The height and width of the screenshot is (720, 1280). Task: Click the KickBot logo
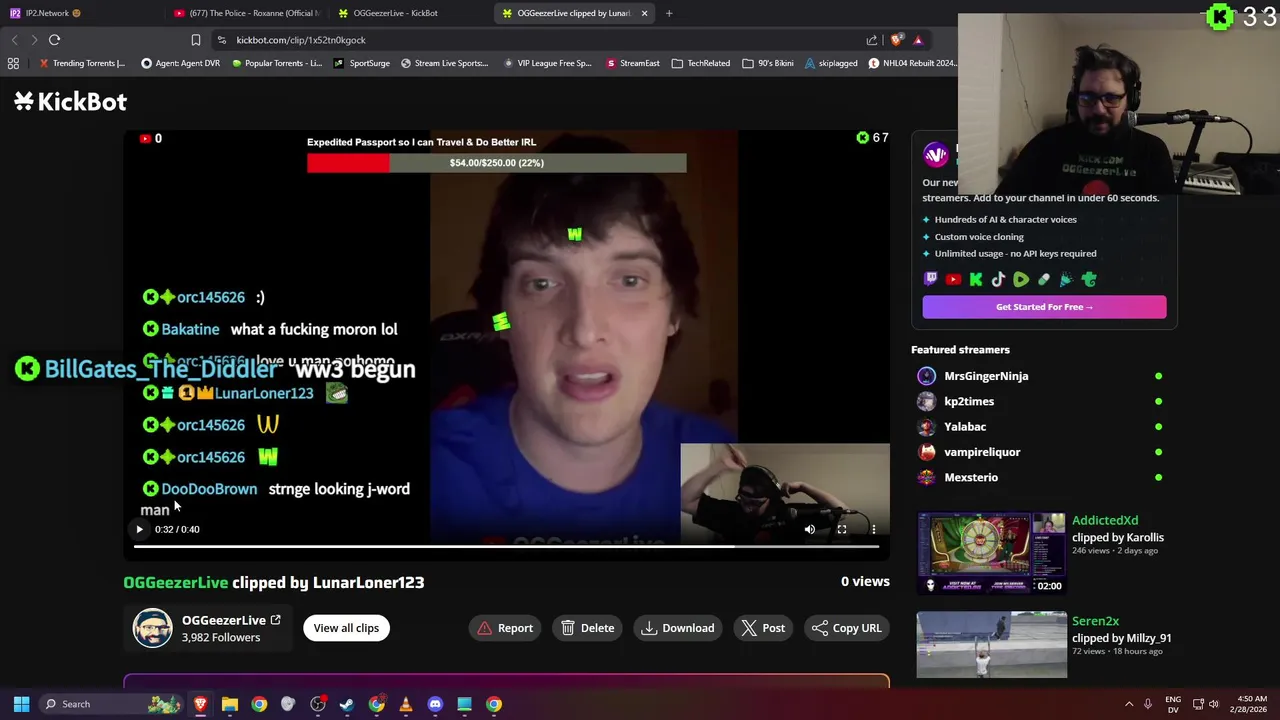[70, 101]
